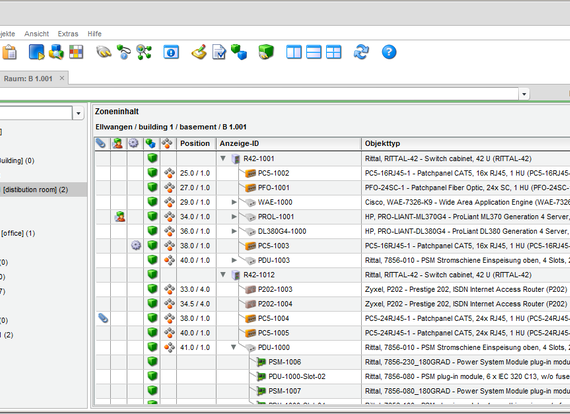Click the blue square with play arrow icon
This screenshot has width=570, height=414.
(36, 52)
